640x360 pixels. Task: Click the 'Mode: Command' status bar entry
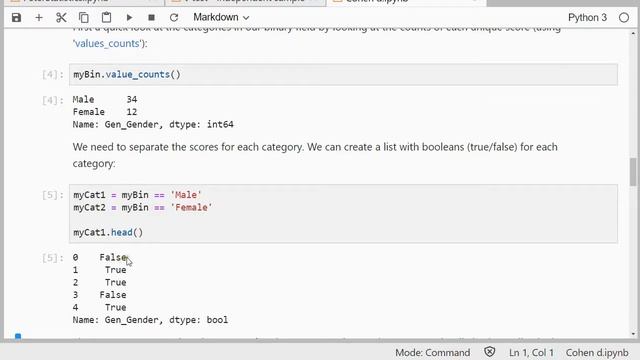tap(433, 353)
